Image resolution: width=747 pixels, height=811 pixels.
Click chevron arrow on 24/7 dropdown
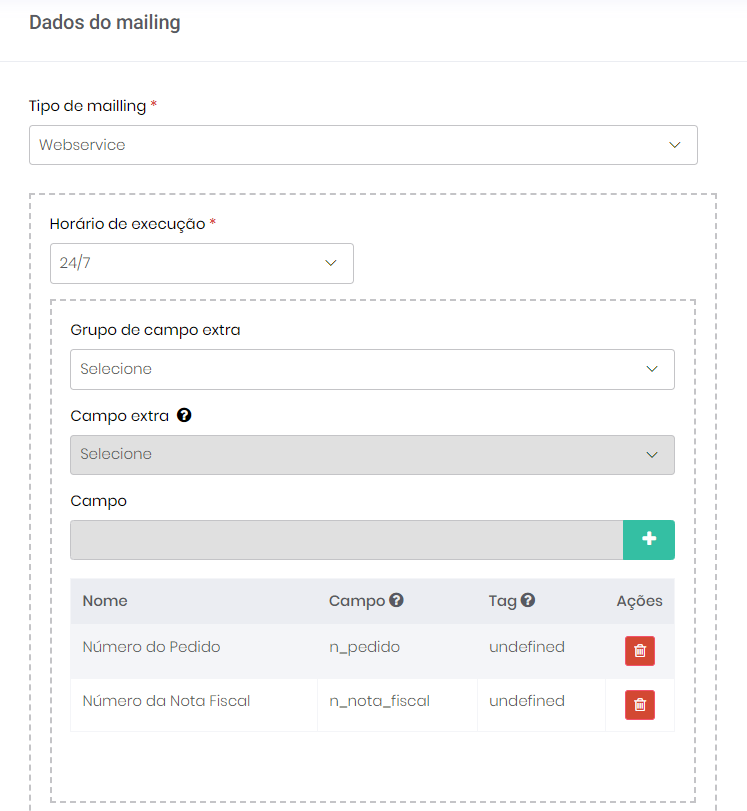331,264
